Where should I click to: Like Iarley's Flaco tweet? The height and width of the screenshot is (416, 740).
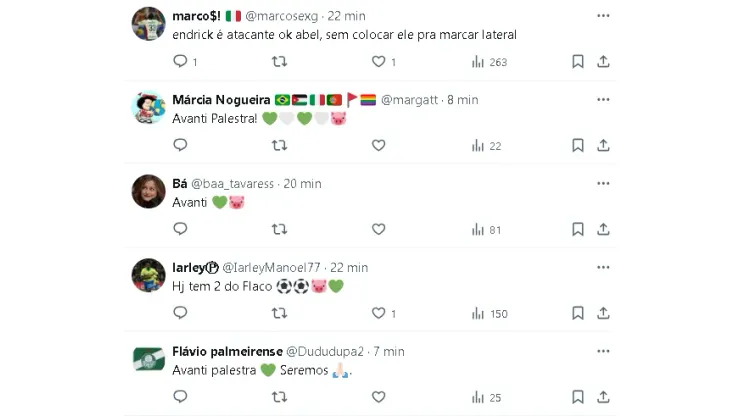pos(378,314)
